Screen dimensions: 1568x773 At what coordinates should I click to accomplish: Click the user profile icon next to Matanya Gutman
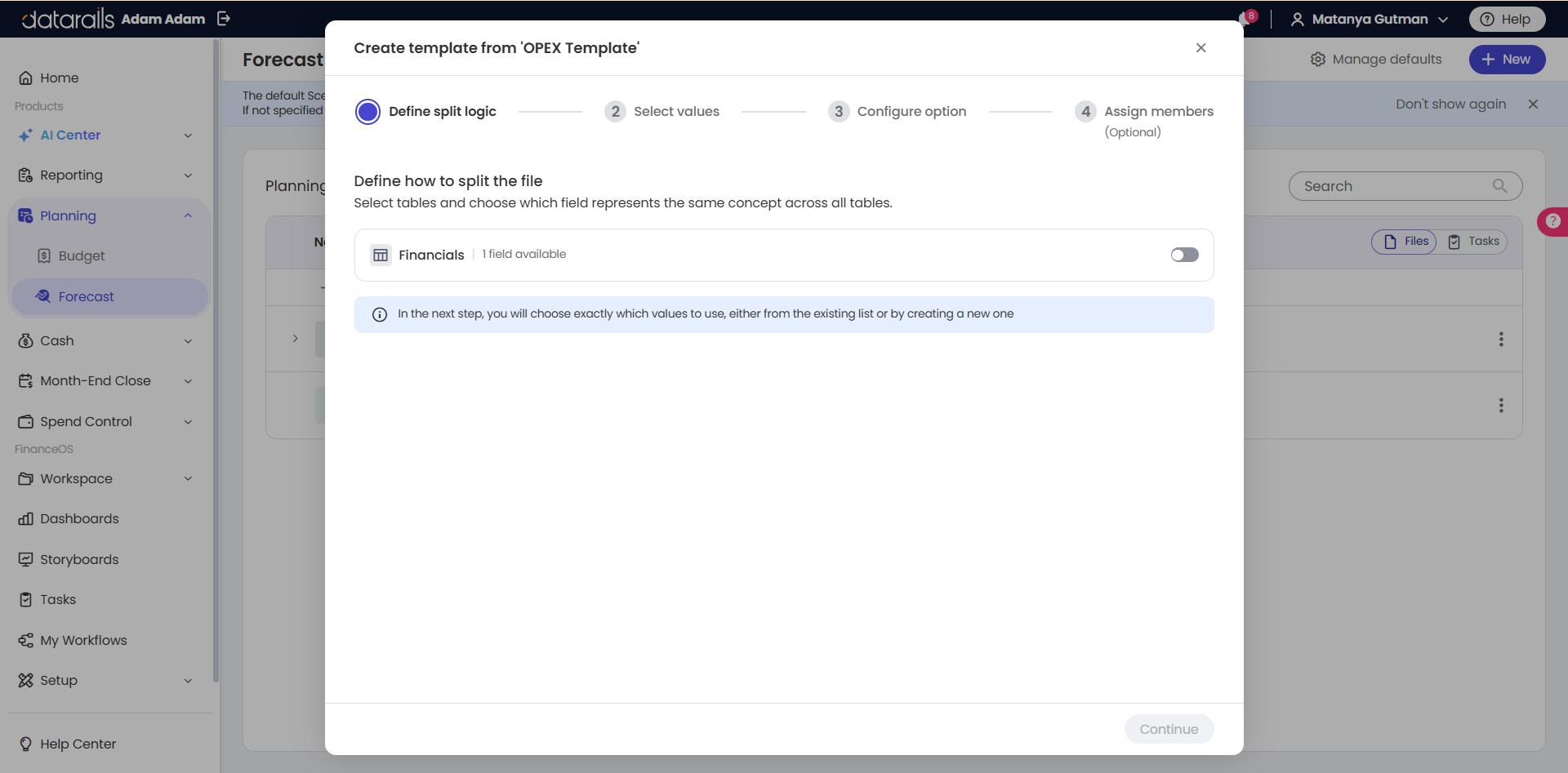[x=1297, y=19]
